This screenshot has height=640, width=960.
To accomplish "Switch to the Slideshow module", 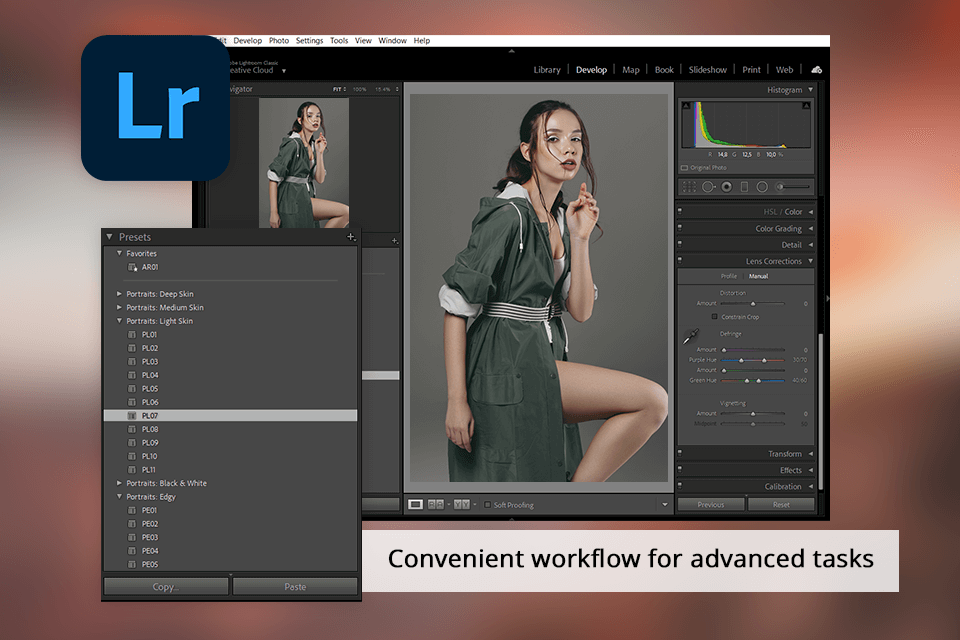I will [708, 70].
